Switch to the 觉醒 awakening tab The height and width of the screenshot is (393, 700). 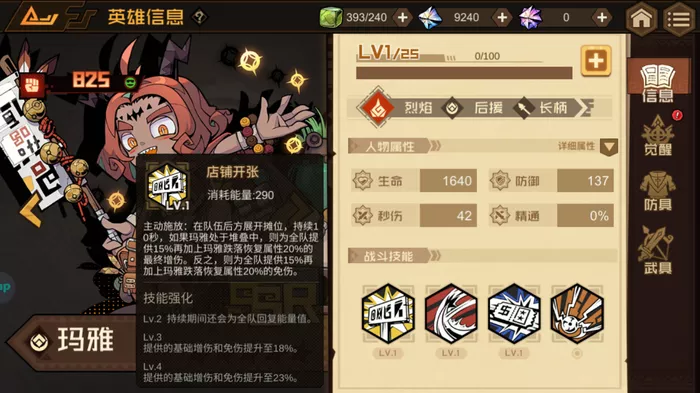658,136
